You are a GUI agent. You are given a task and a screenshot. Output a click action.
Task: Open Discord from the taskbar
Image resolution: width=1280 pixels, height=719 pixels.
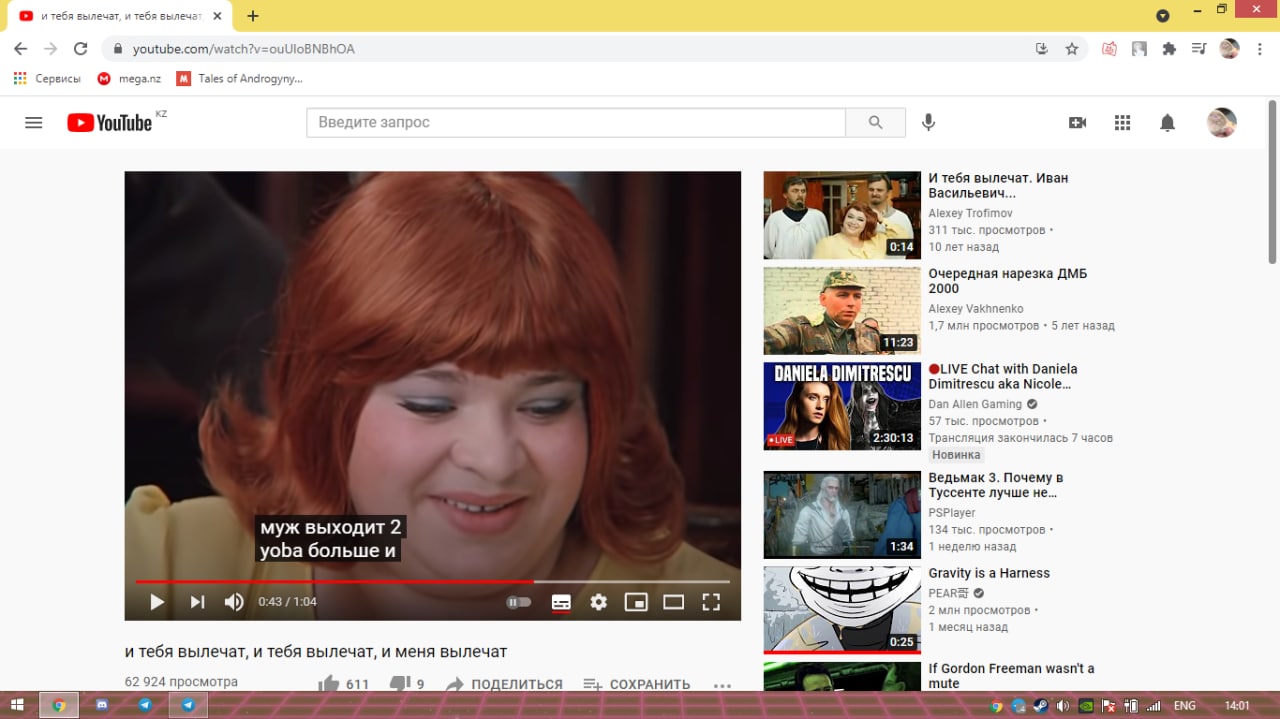102,705
